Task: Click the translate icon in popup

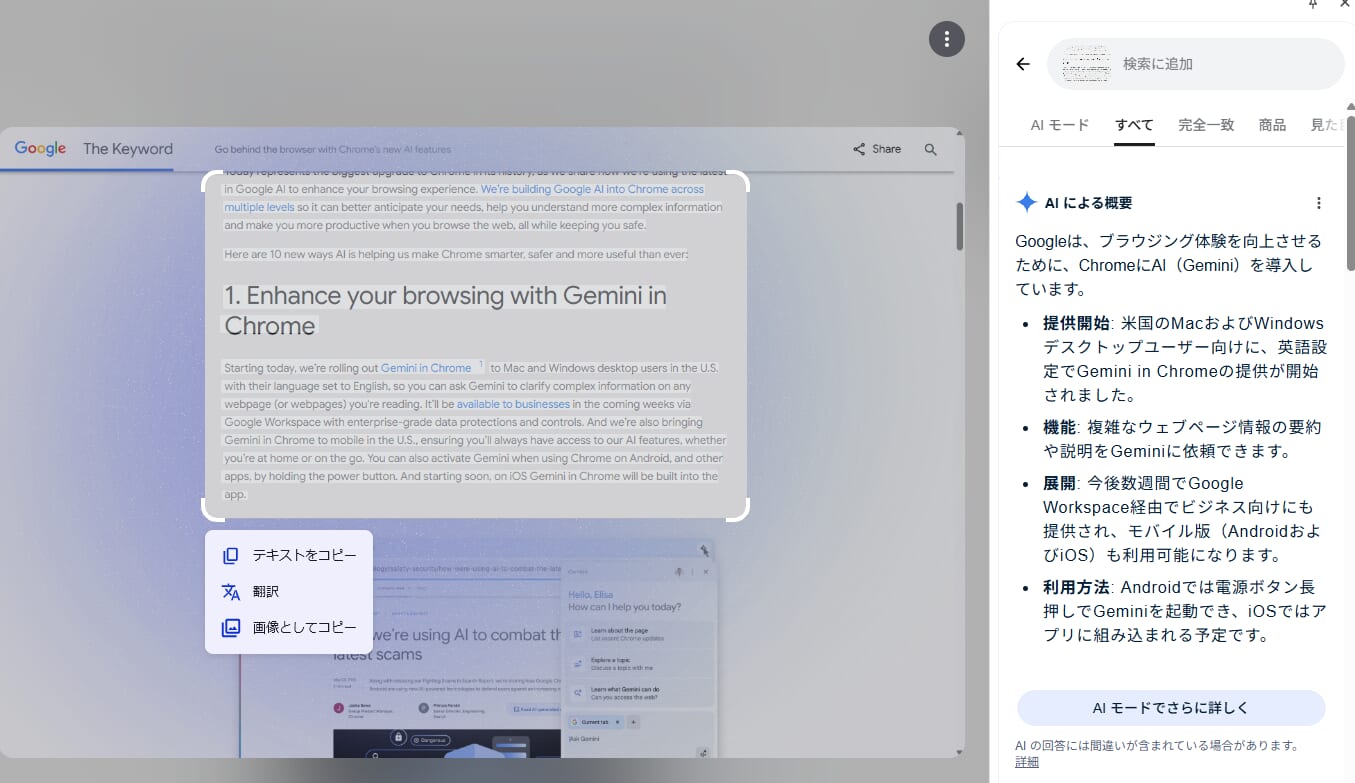Action: pos(231,591)
